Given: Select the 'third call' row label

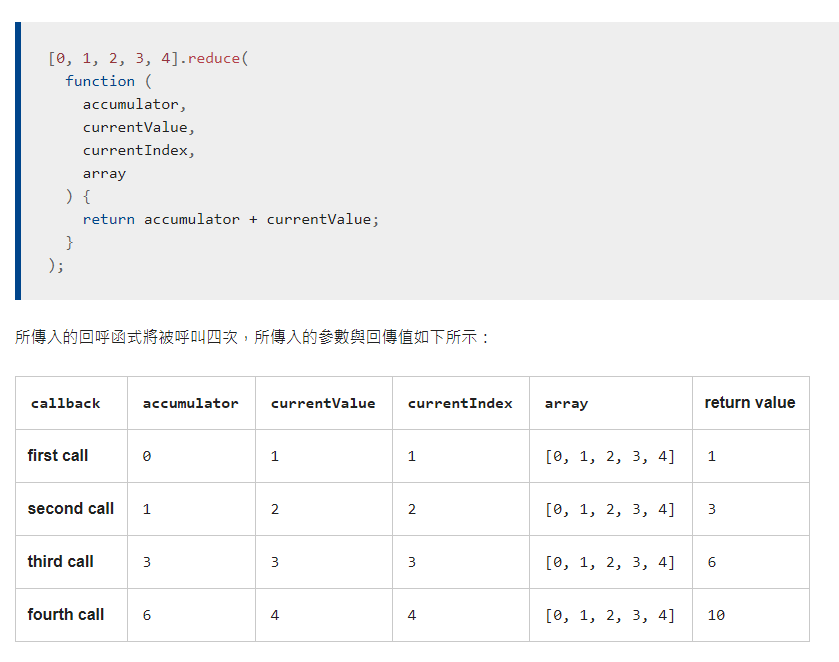Looking at the screenshot, I should point(61,562).
